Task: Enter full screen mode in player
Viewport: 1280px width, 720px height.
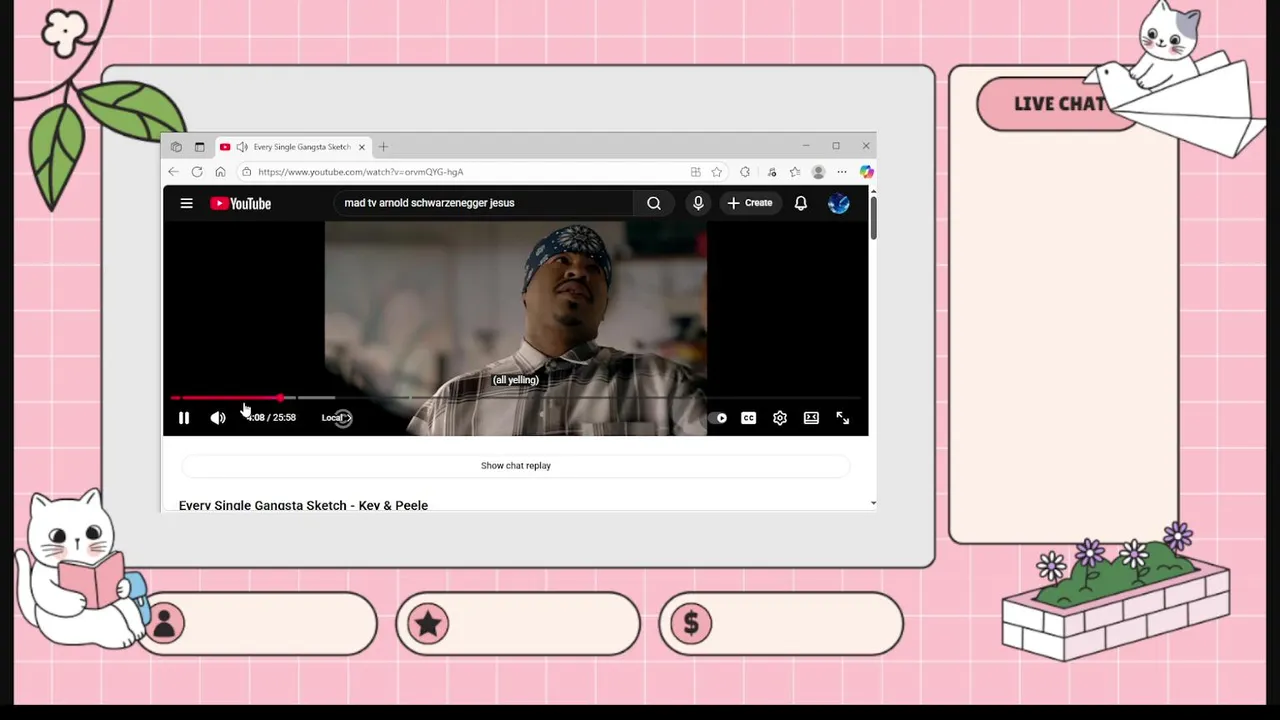Action: pos(843,418)
